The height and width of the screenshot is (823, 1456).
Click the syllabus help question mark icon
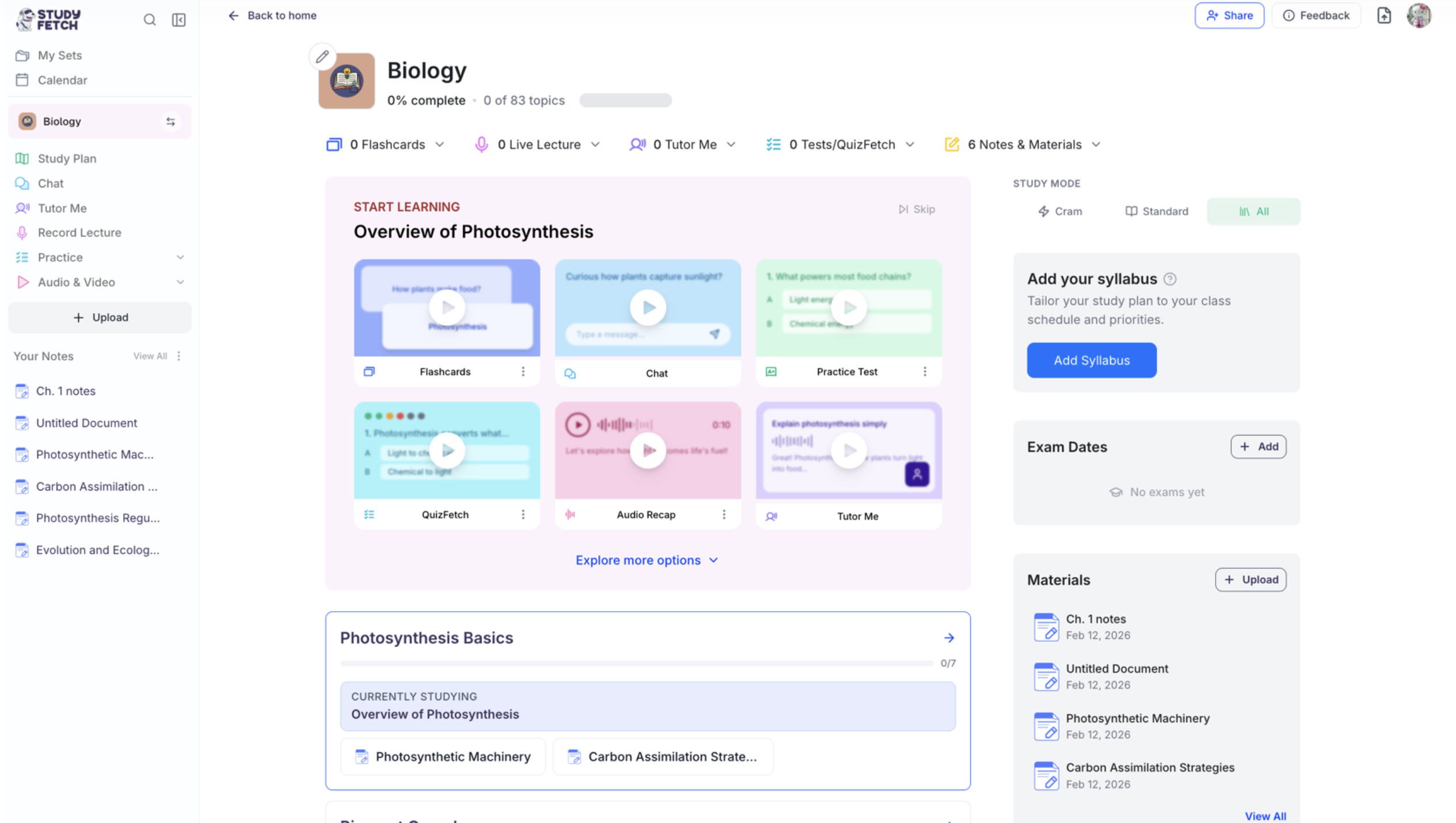(x=1170, y=279)
